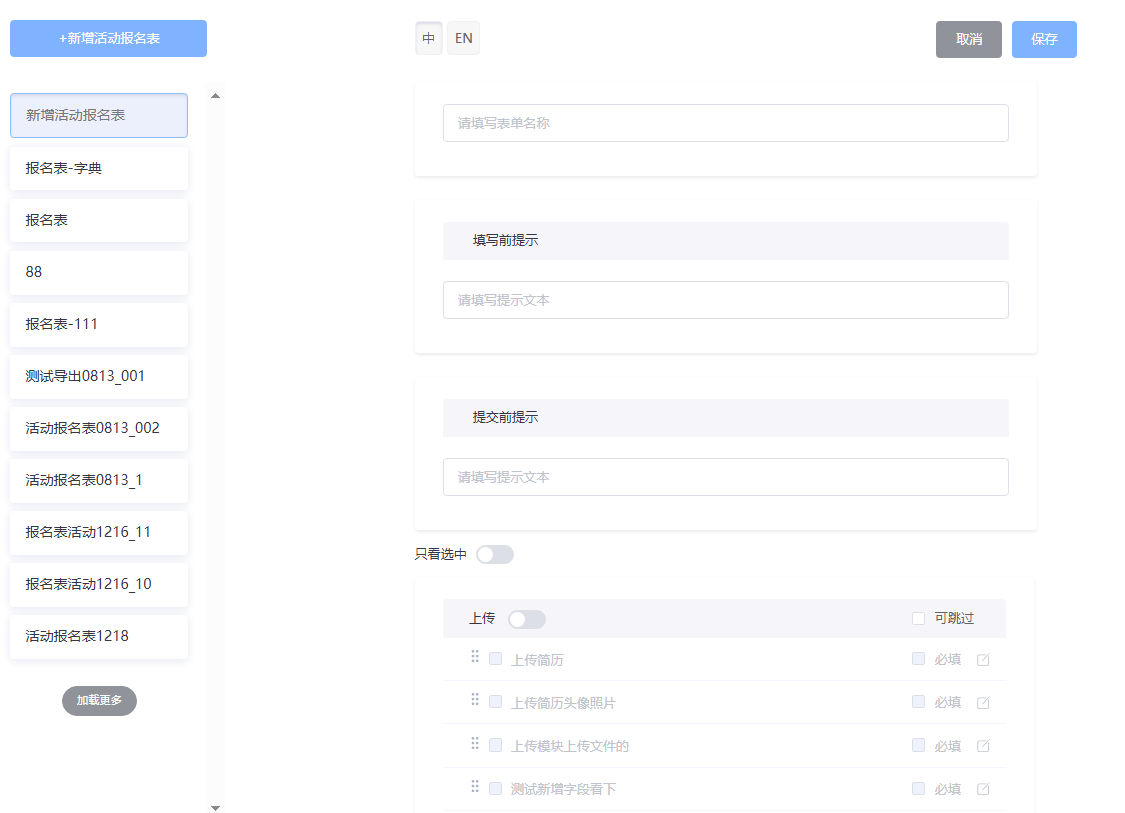Open edit icon for 上传简历 row
This screenshot has width=1125, height=813.
pos(983,659)
